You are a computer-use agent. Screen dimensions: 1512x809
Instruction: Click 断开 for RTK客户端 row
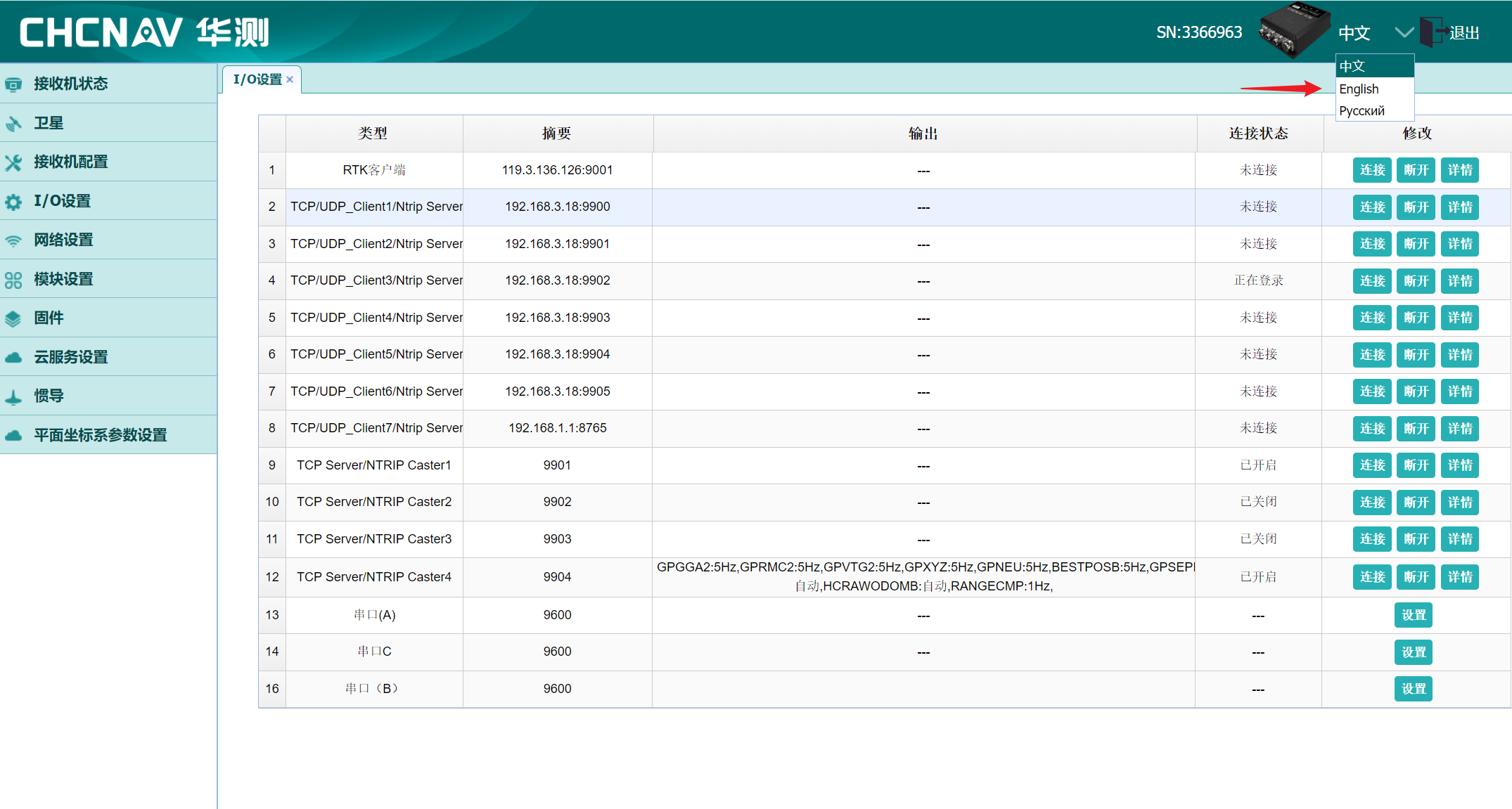point(1416,170)
